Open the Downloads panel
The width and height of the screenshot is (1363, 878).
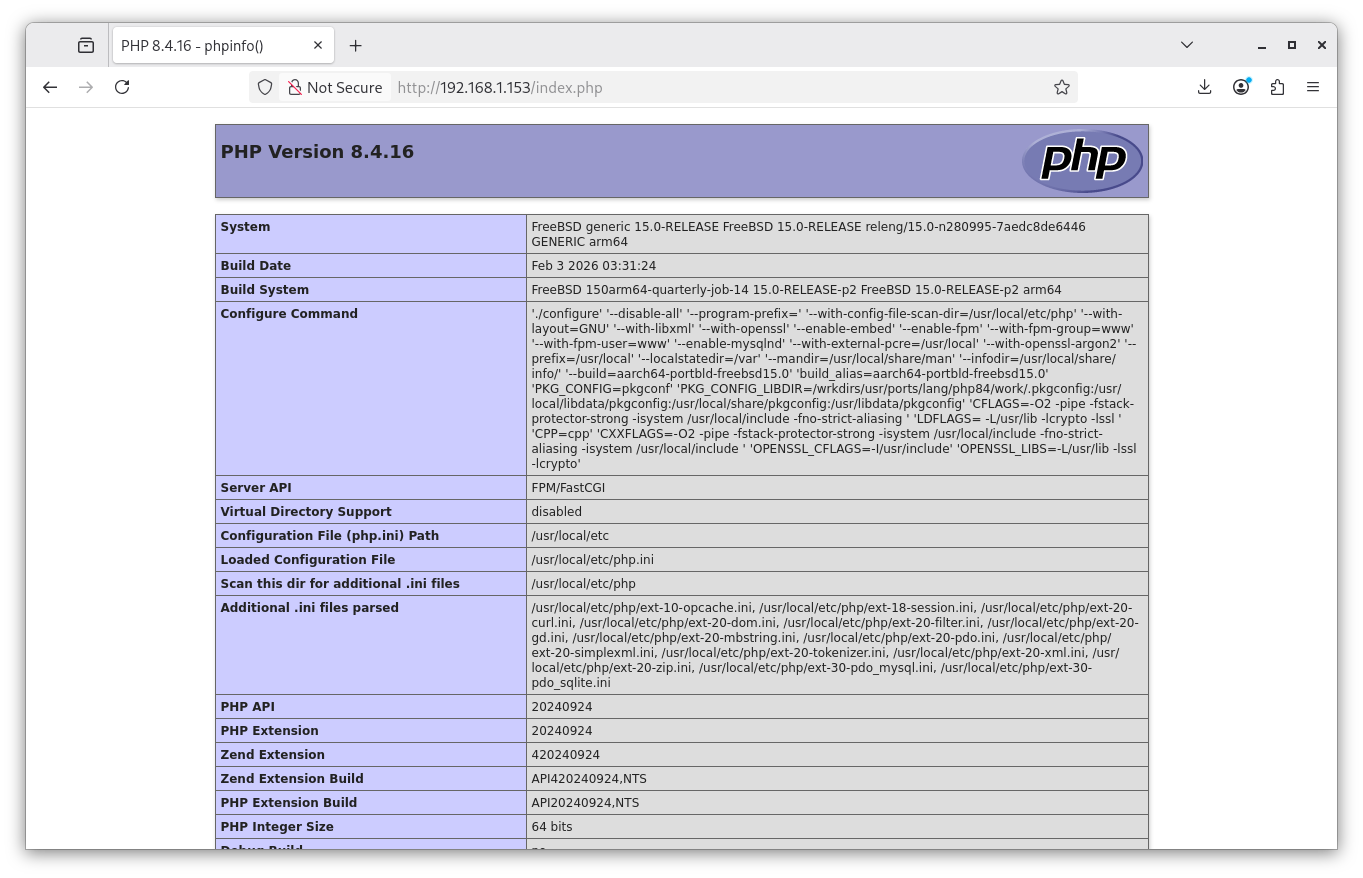pyautogui.click(x=1204, y=87)
